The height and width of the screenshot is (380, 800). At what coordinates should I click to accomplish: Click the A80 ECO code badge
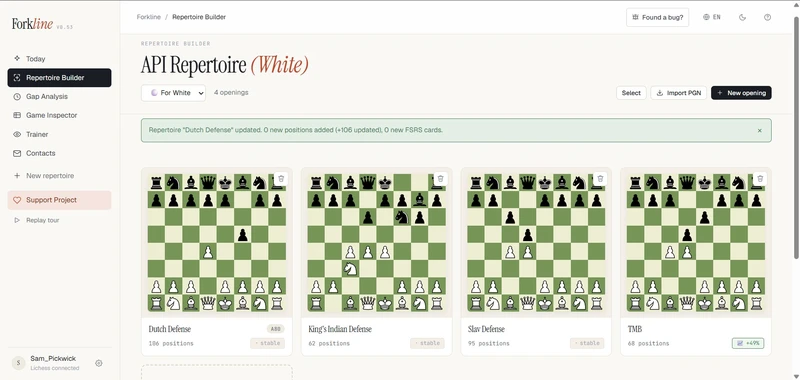pyautogui.click(x=276, y=329)
